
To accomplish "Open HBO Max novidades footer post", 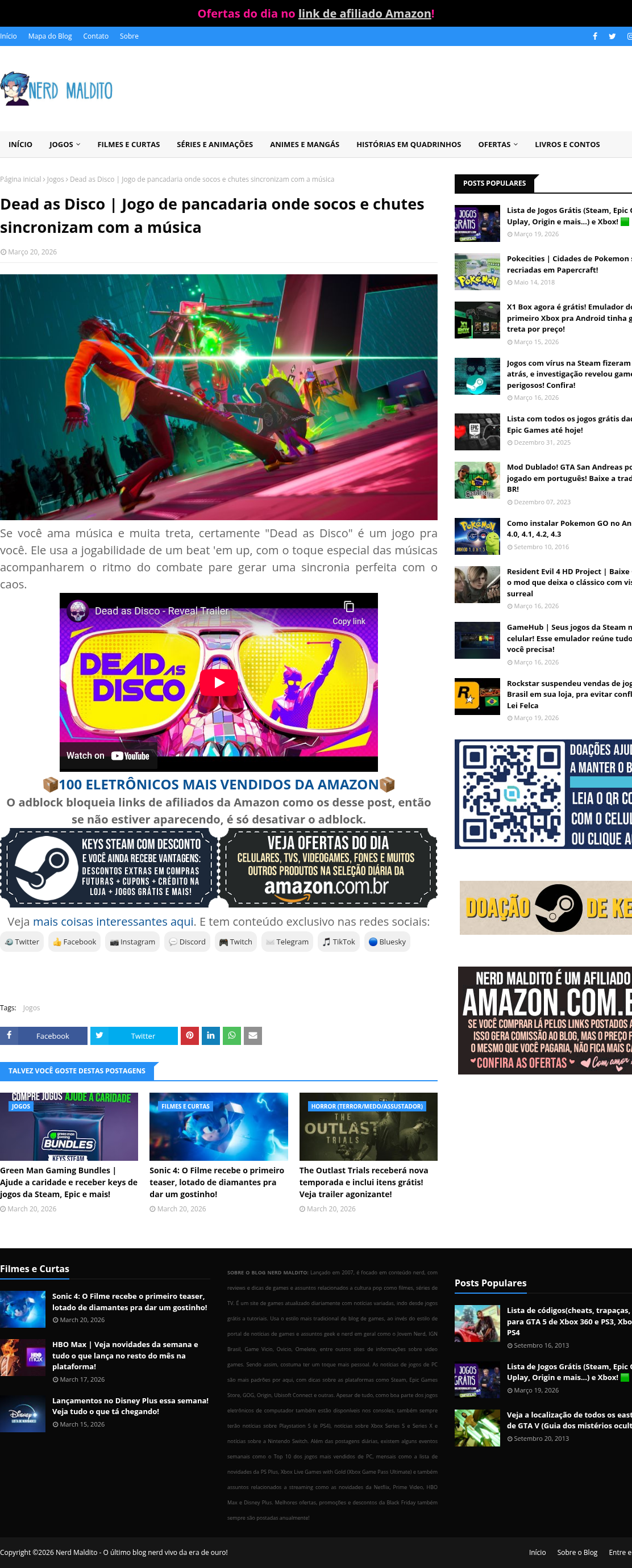I will (x=125, y=1355).
